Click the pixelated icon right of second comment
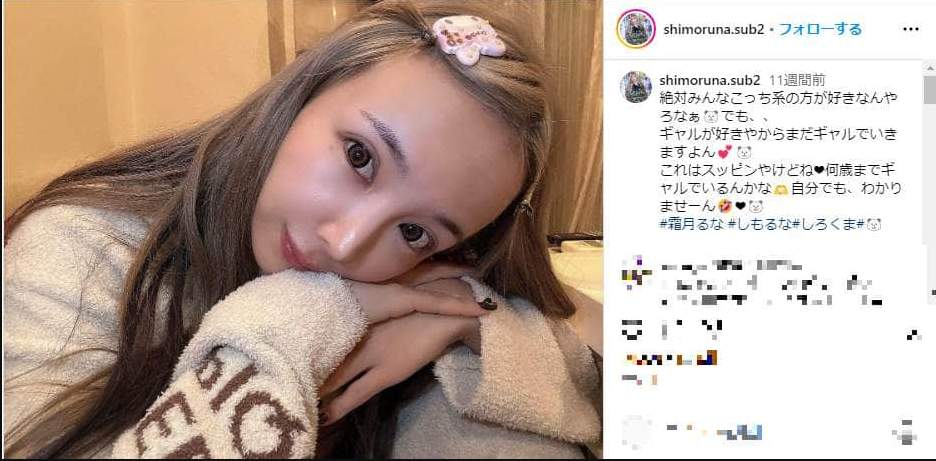 [x=913, y=336]
